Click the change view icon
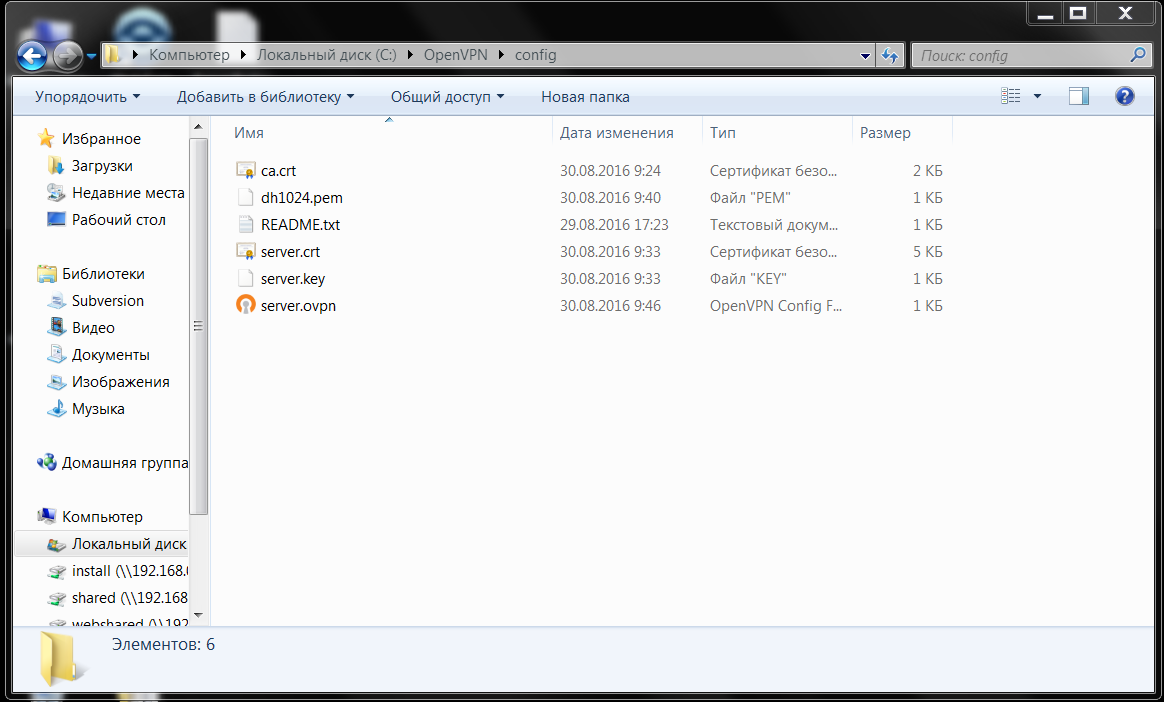Image resolution: width=1164 pixels, height=702 pixels. point(1011,96)
